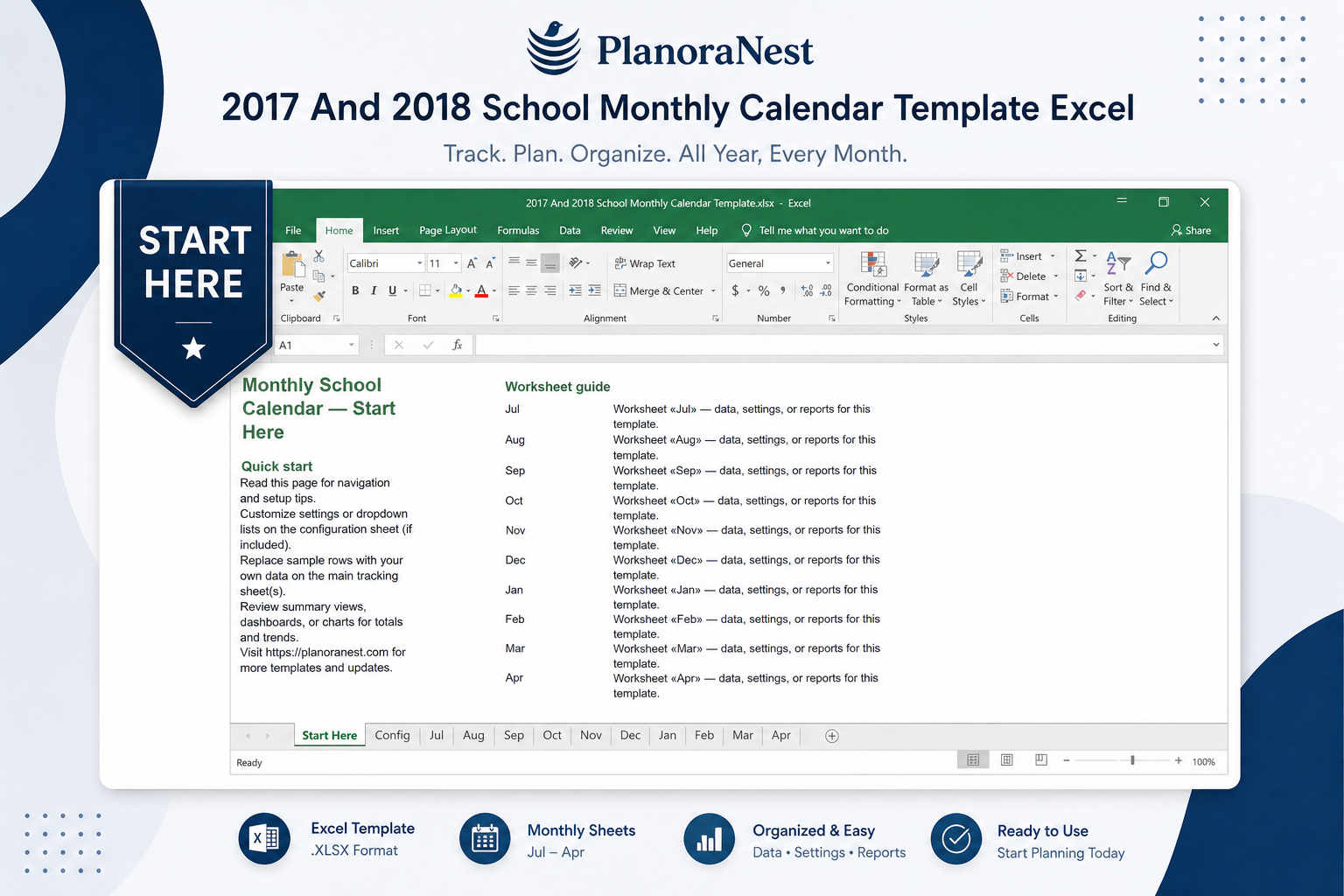
Task: Click the Paste clipboard icon
Action: click(292, 264)
